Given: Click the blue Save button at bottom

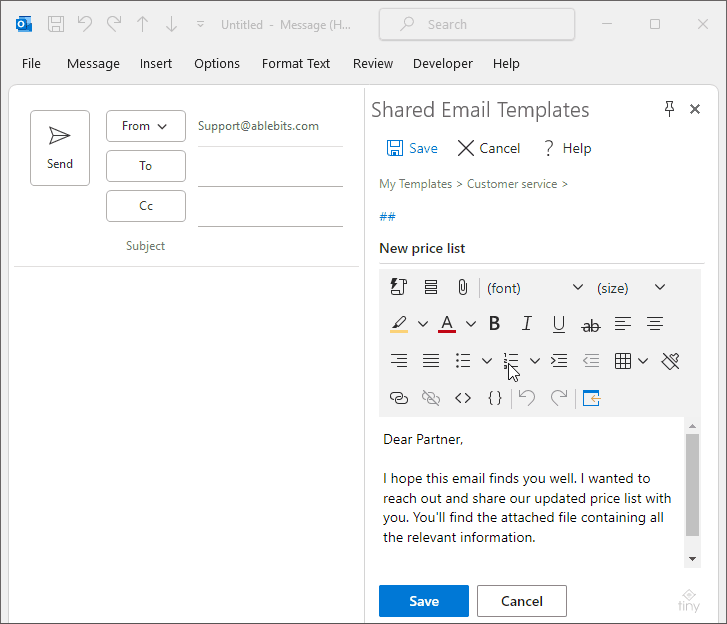Looking at the screenshot, I should coord(424,601).
